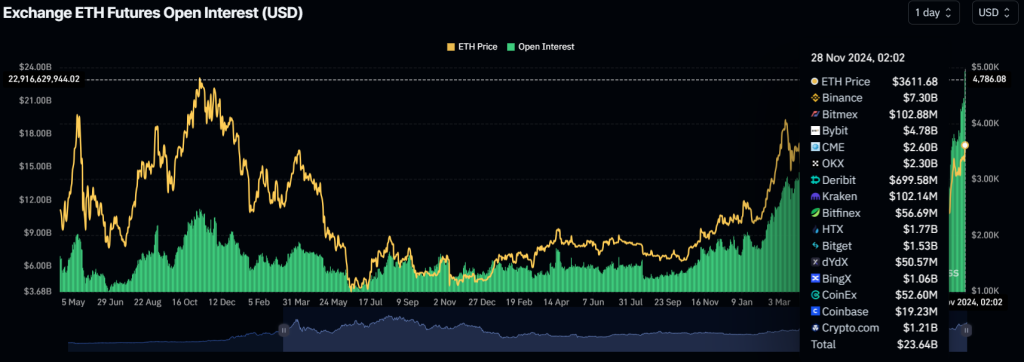Click the Exchange ETH Futures chart title

pyautogui.click(x=153, y=13)
